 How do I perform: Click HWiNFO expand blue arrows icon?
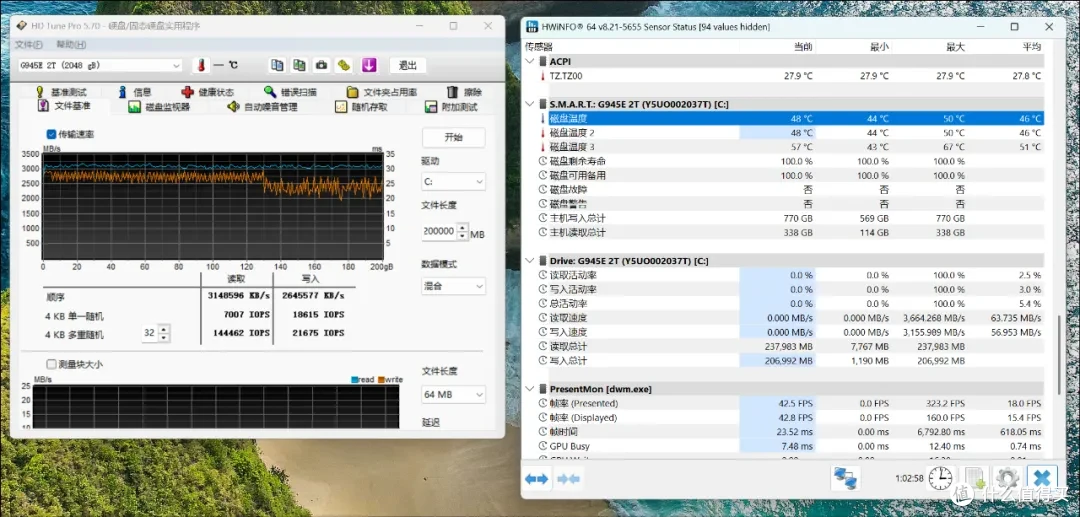tap(537, 478)
